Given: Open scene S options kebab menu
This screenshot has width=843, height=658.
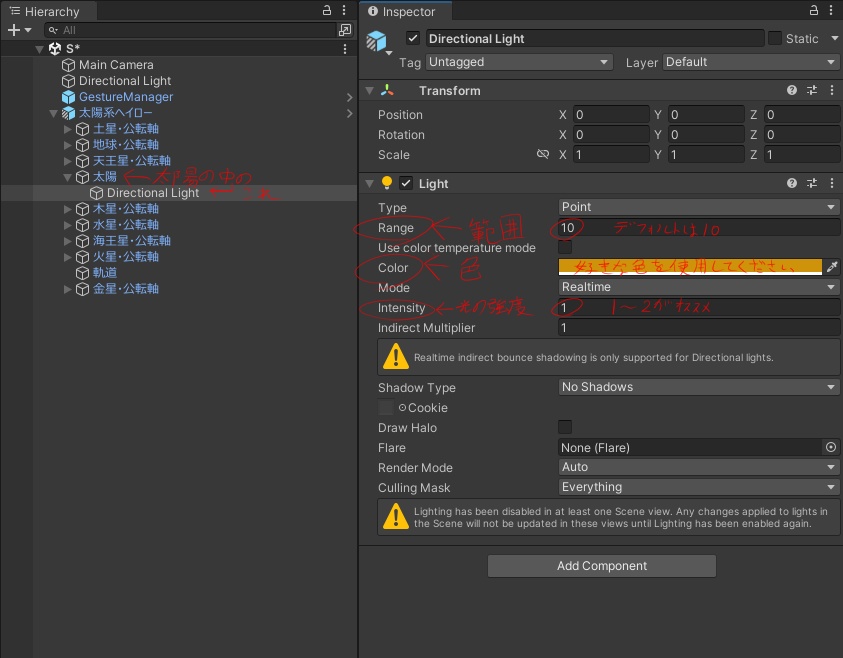Looking at the screenshot, I should [x=345, y=49].
